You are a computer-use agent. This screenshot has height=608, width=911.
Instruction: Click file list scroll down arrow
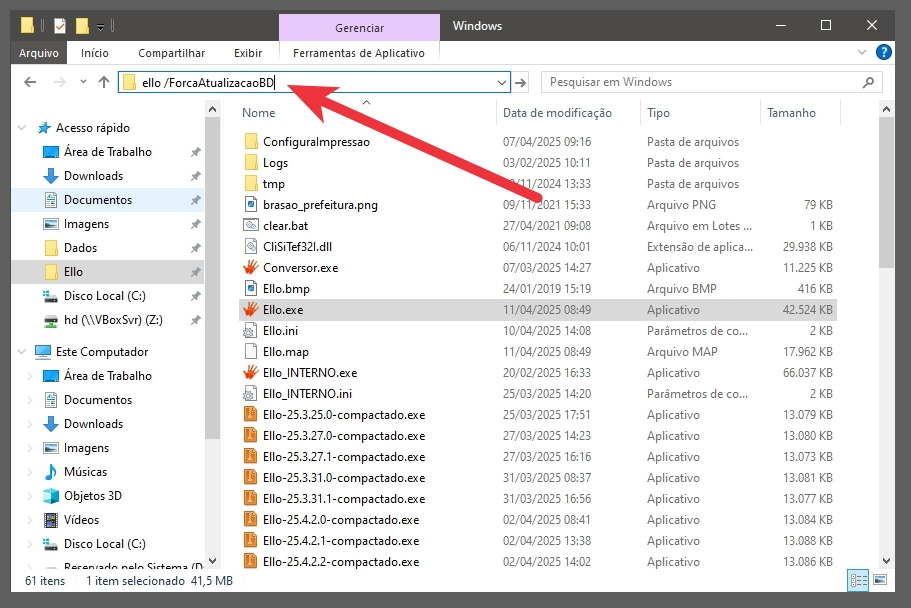(x=886, y=561)
